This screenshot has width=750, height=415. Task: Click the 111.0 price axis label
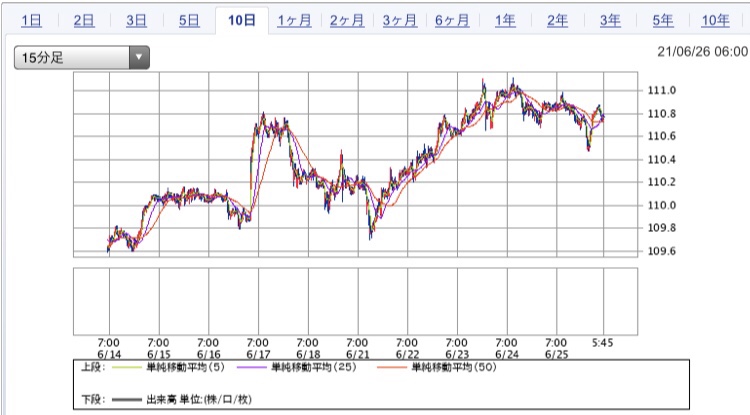click(662, 90)
